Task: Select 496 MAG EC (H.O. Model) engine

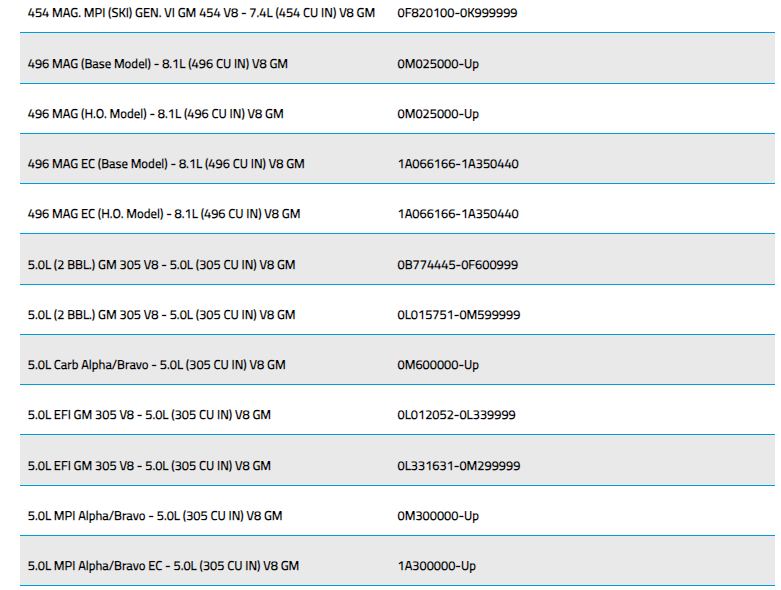Action: click(x=164, y=214)
